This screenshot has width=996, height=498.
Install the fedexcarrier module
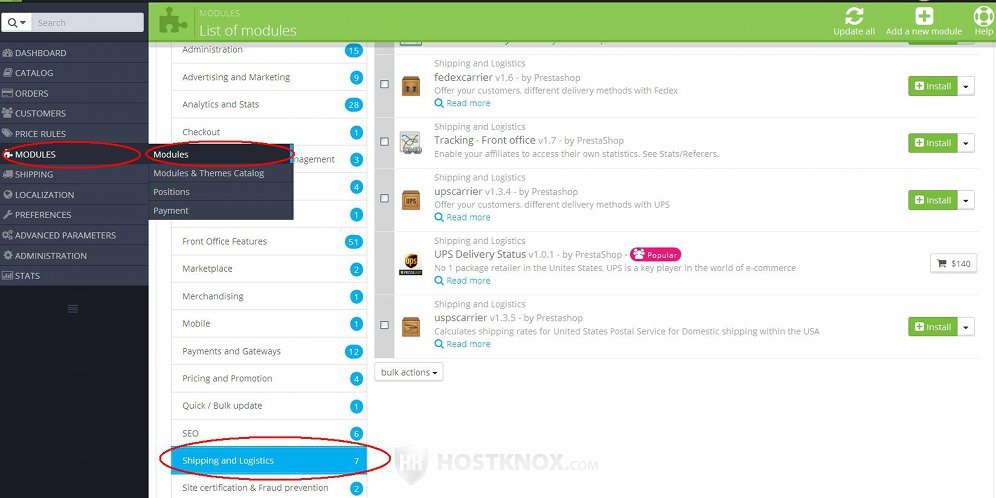coord(932,86)
